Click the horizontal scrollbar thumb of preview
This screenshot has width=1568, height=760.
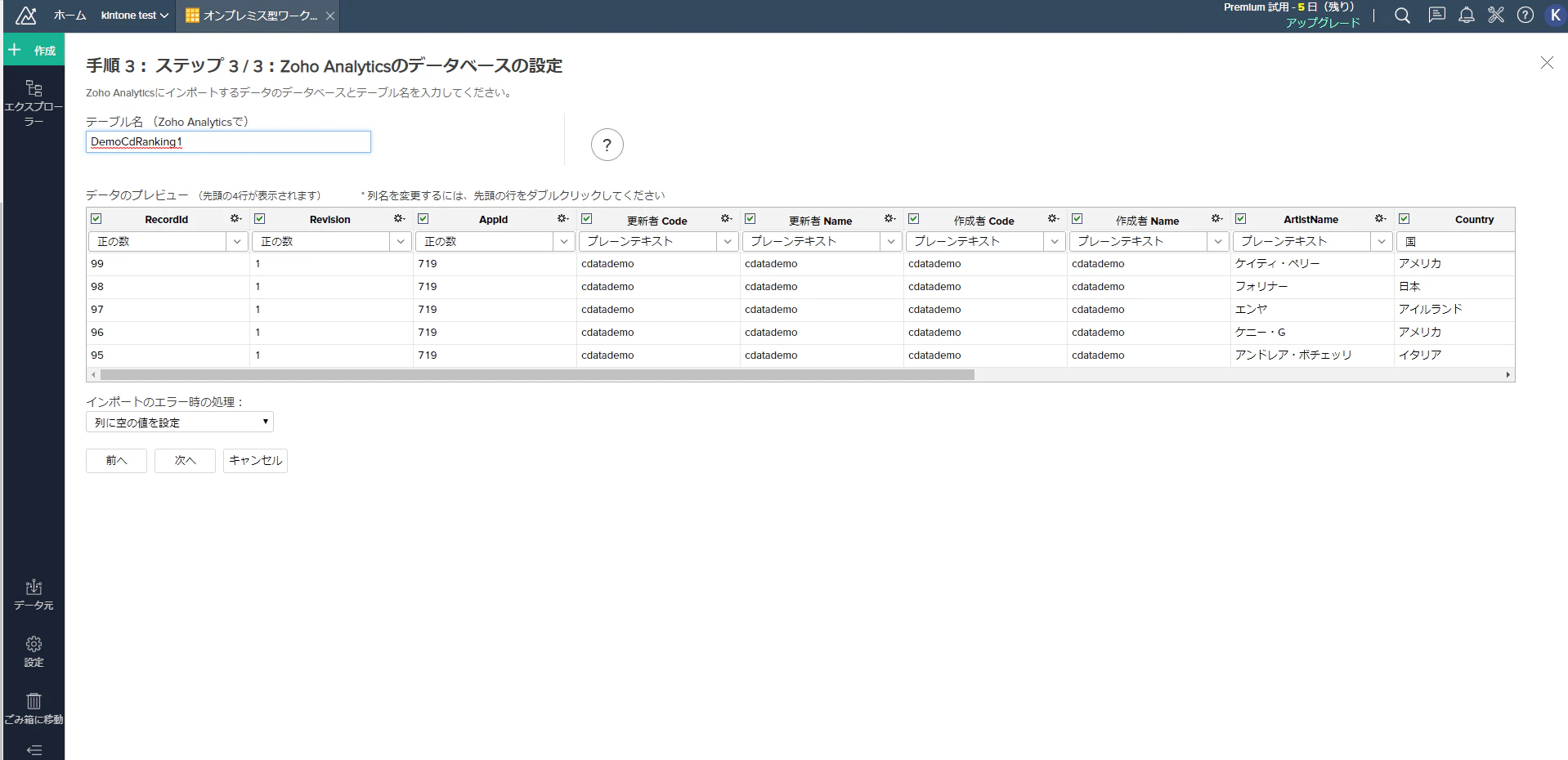(537, 375)
